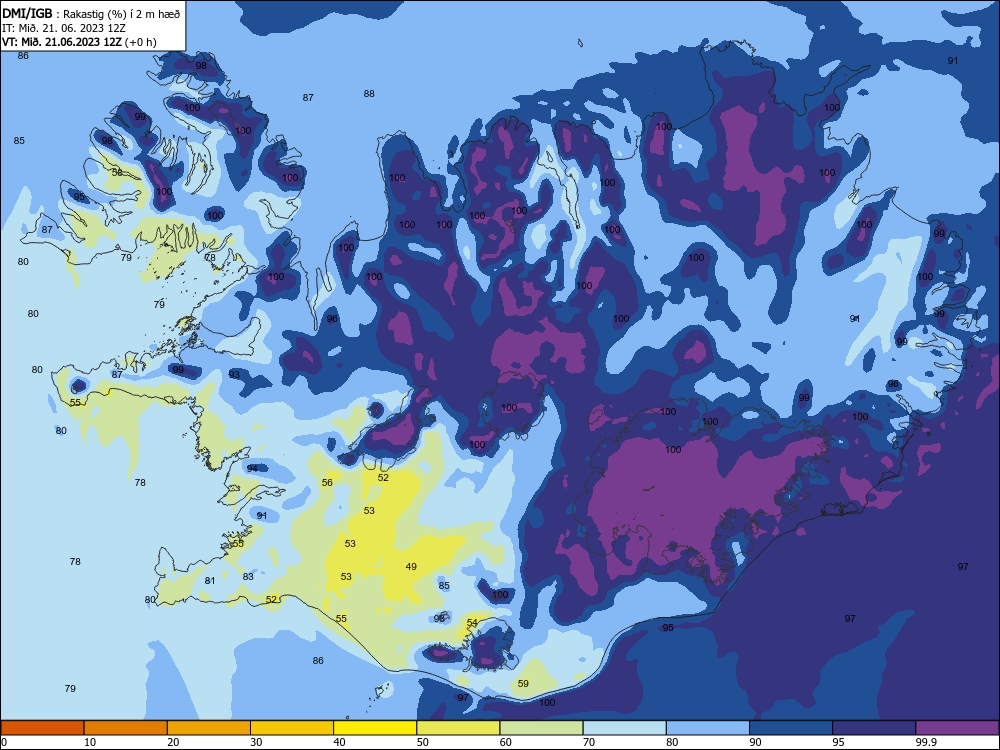Click the '70' legend tick label
The width and height of the screenshot is (1000, 750).
coord(589,742)
